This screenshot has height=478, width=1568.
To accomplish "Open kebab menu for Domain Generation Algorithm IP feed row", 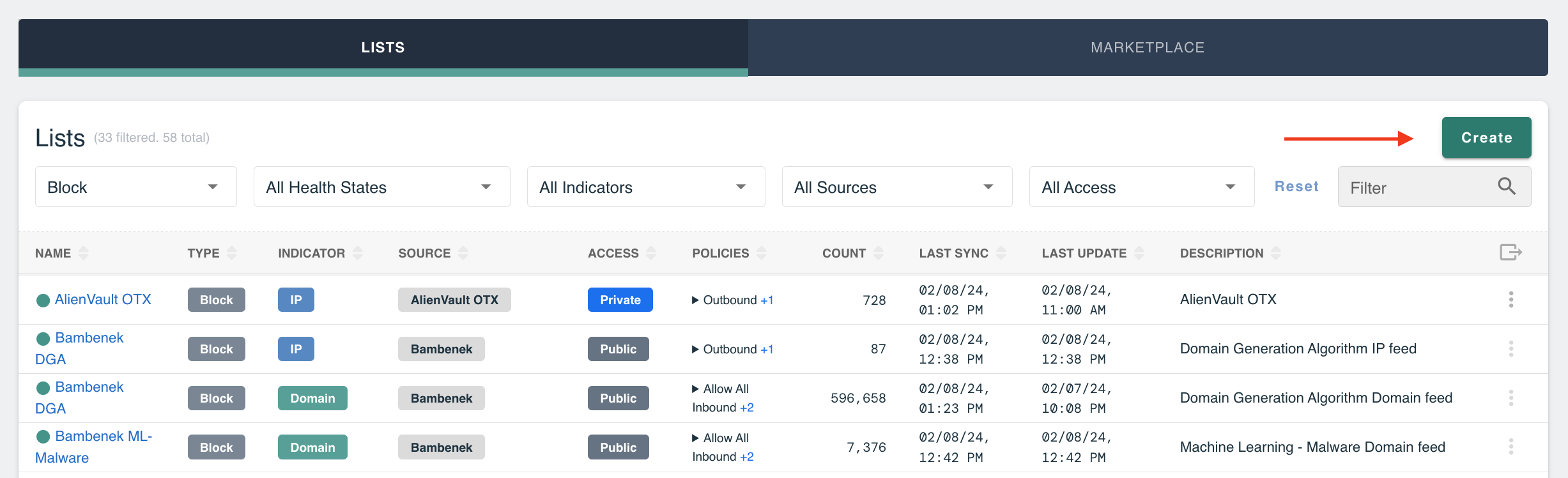I will [x=1510, y=349].
